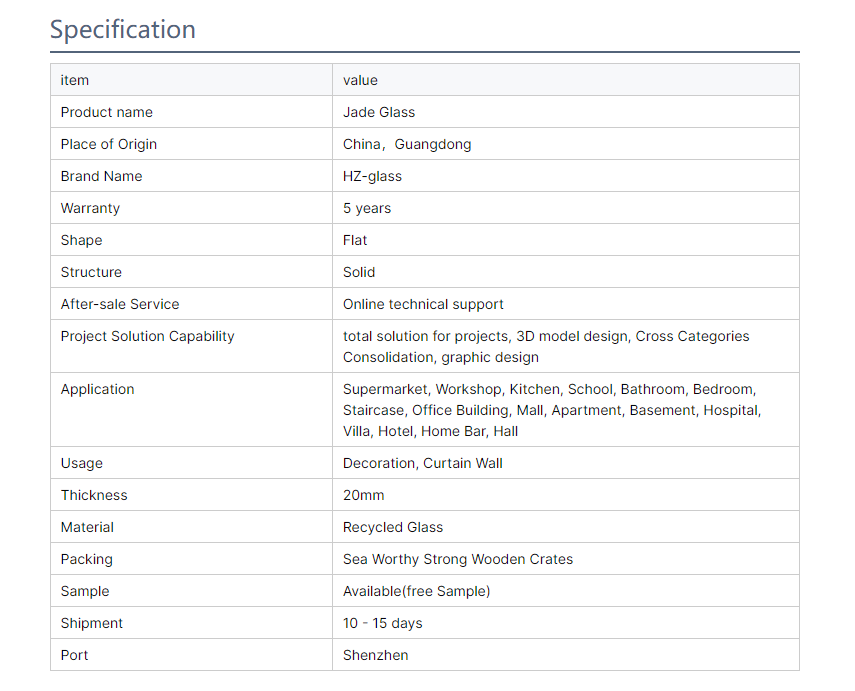Viewport: 855px width, 691px height.
Task: Click the Solid structure value
Action: tap(359, 272)
